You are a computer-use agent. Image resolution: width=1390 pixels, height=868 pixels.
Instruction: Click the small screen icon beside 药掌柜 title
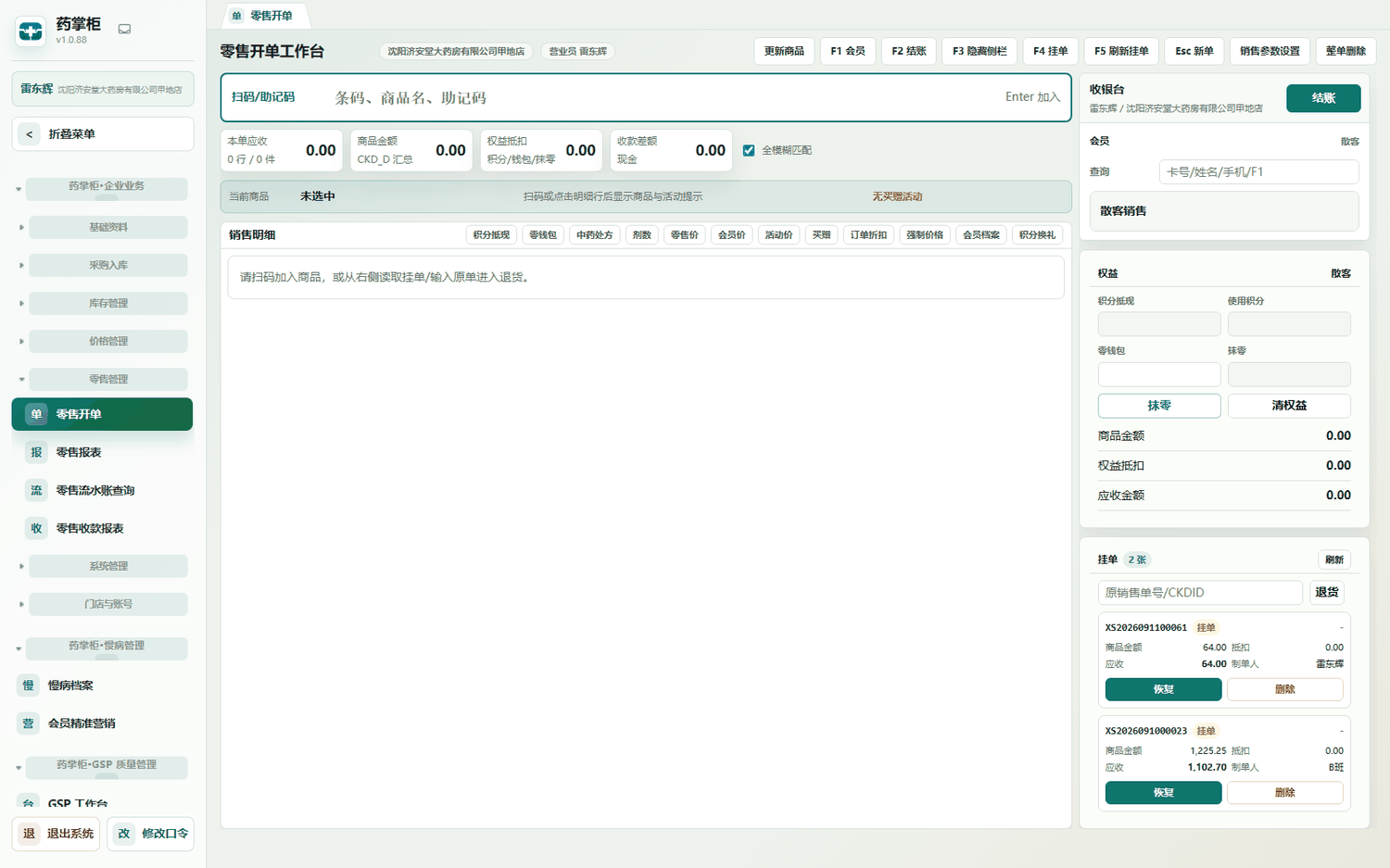(124, 29)
